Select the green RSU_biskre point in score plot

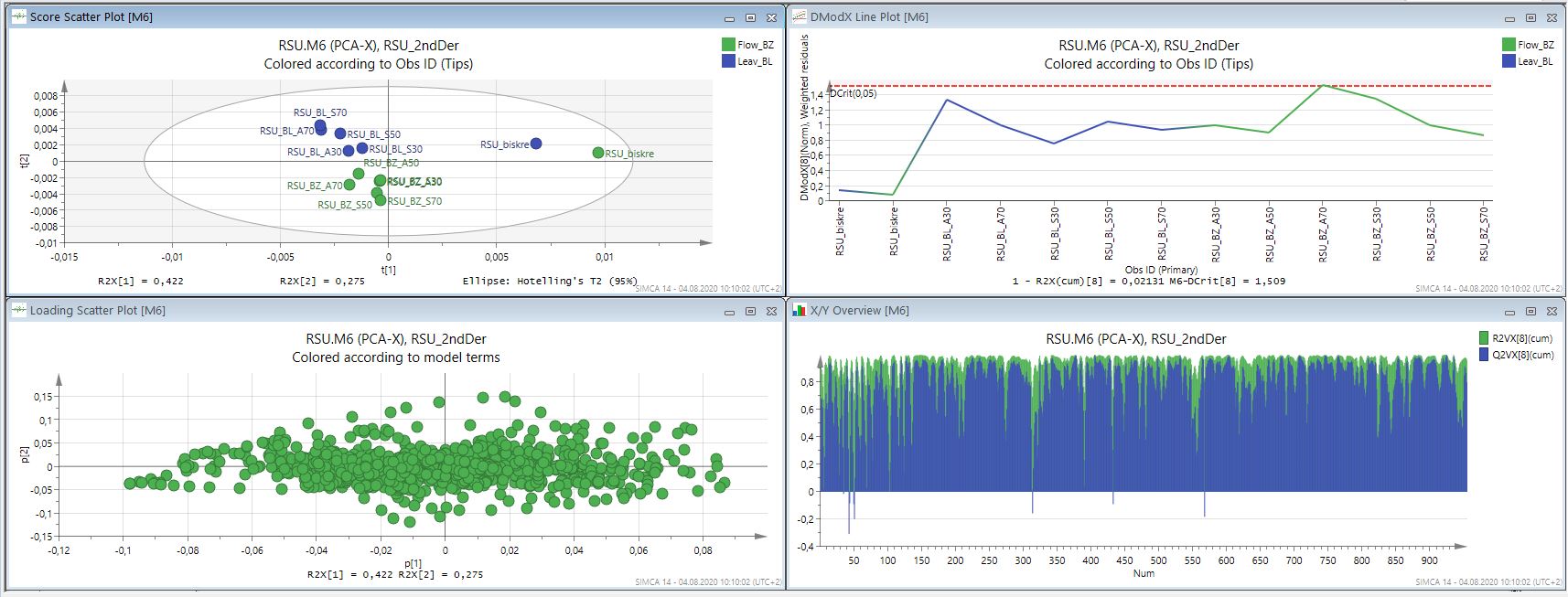point(597,153)
